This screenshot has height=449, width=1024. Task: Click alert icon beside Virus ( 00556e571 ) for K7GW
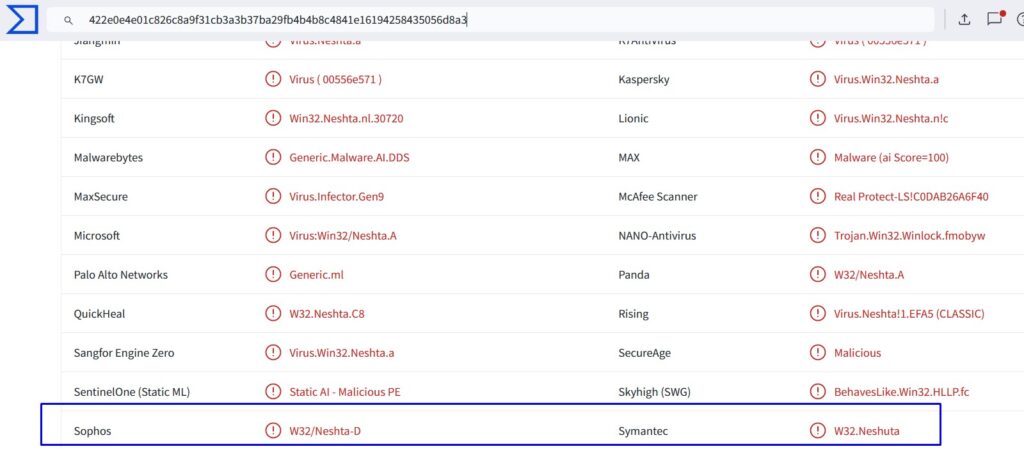(x=272, y=79)
